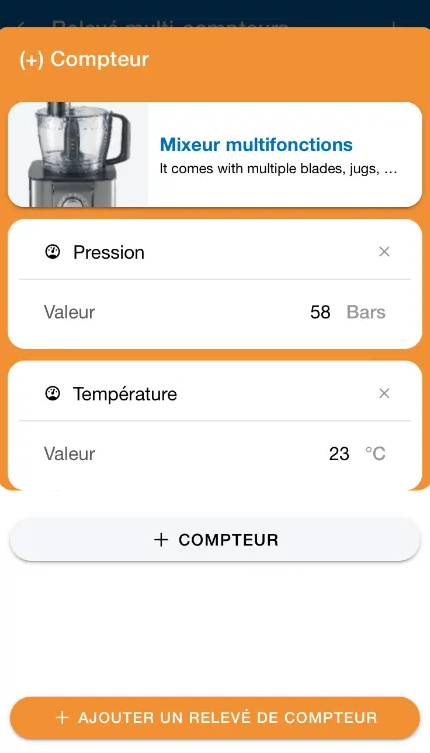This screenshot has width=430, height=753.
Task: Click the Température counter name
Action: tap(125, 394)
